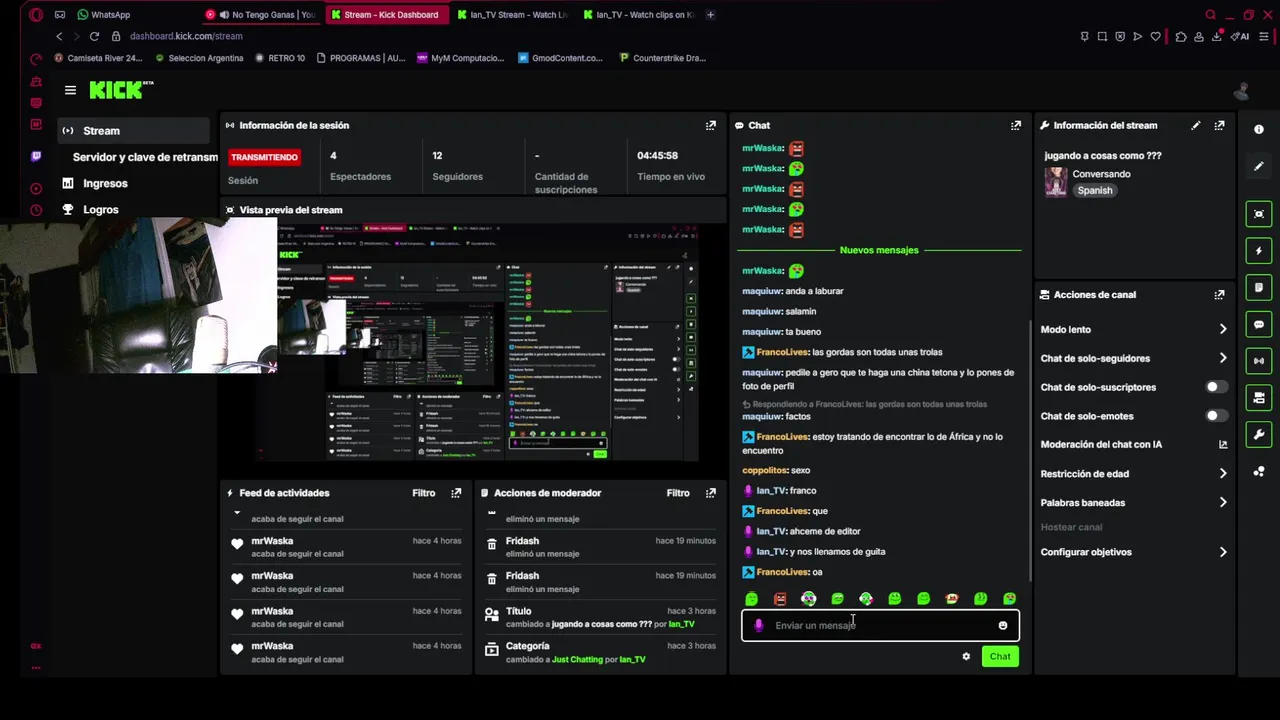Open the Filtro in Acciones de moderador
The image size is (1280, 720).
pyautogui.click(x=678, y=493)
